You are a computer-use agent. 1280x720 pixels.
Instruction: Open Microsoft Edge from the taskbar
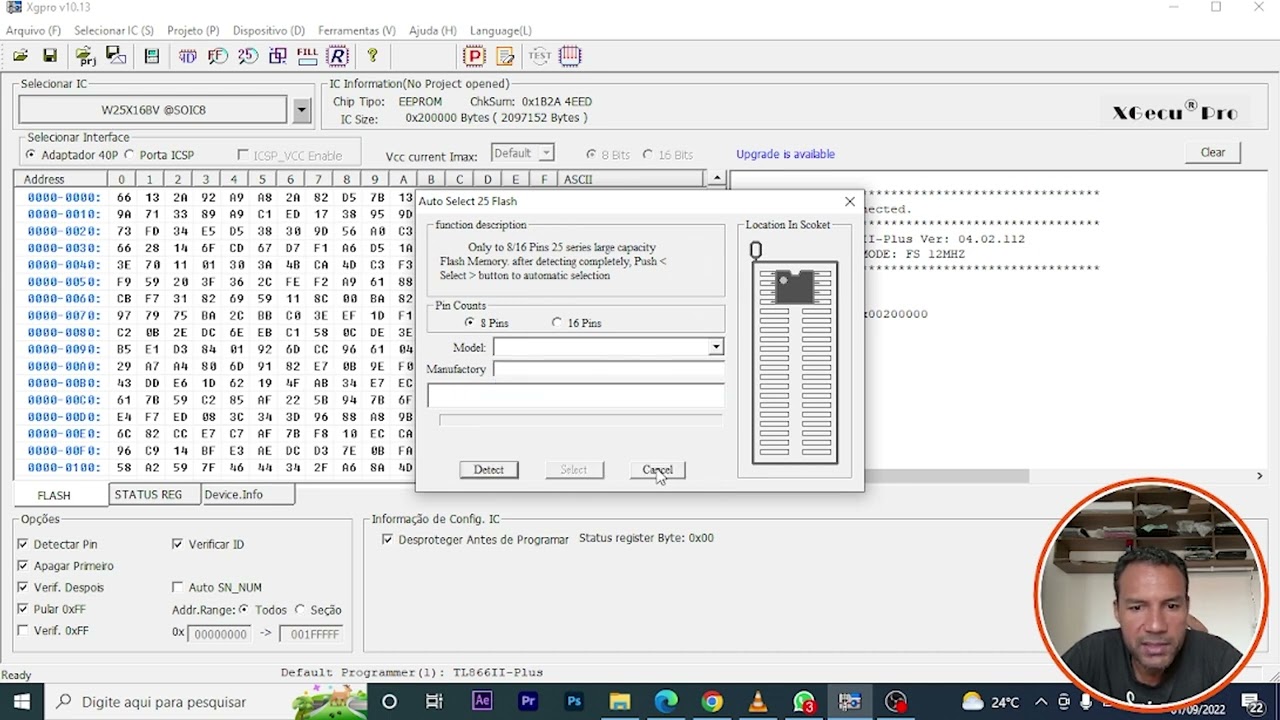tap(666, 701)
